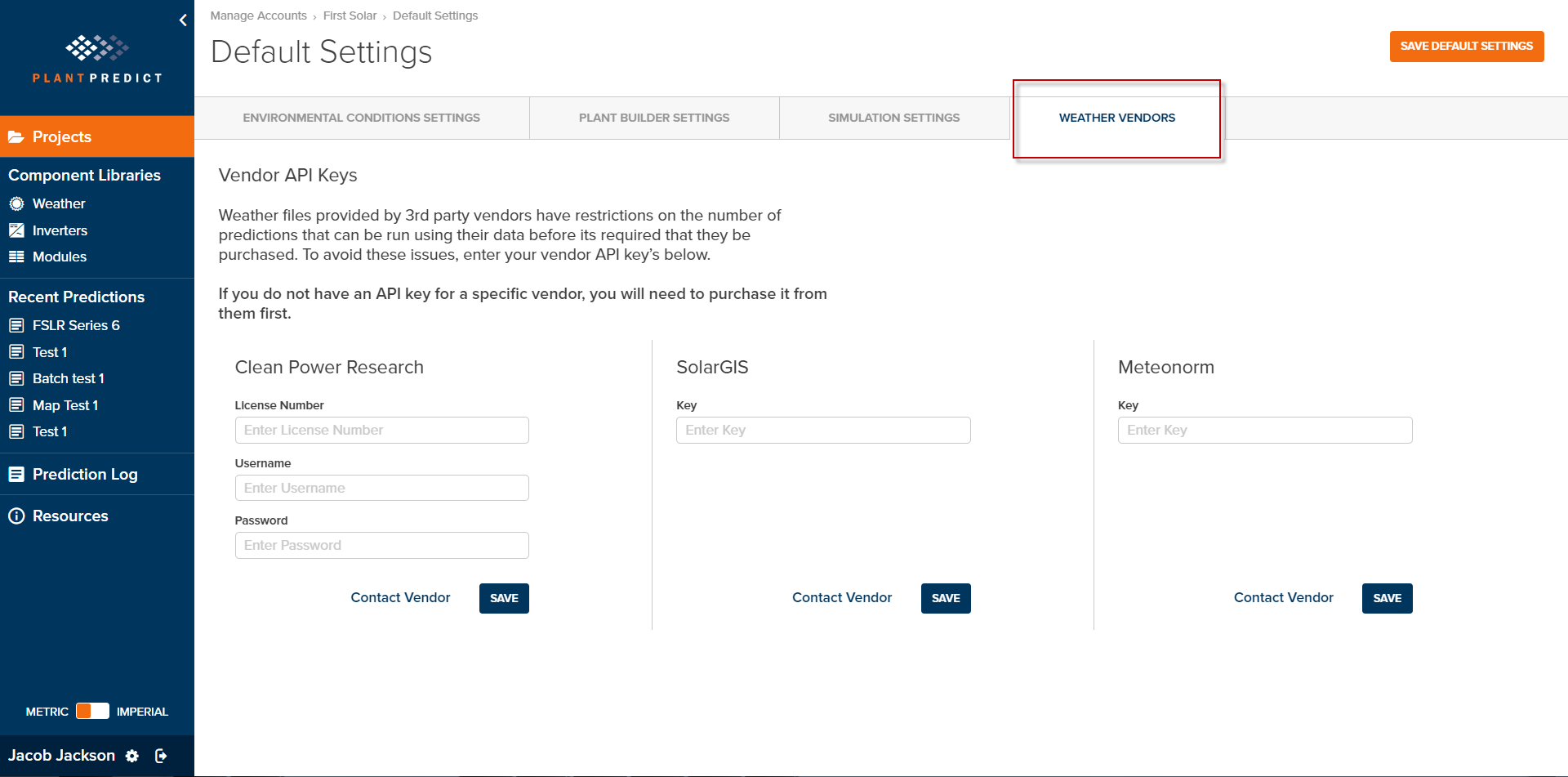This screenshot has width=1568, height=777.
Task: Open user settings gear icon
Action: (x=132, y=756)
